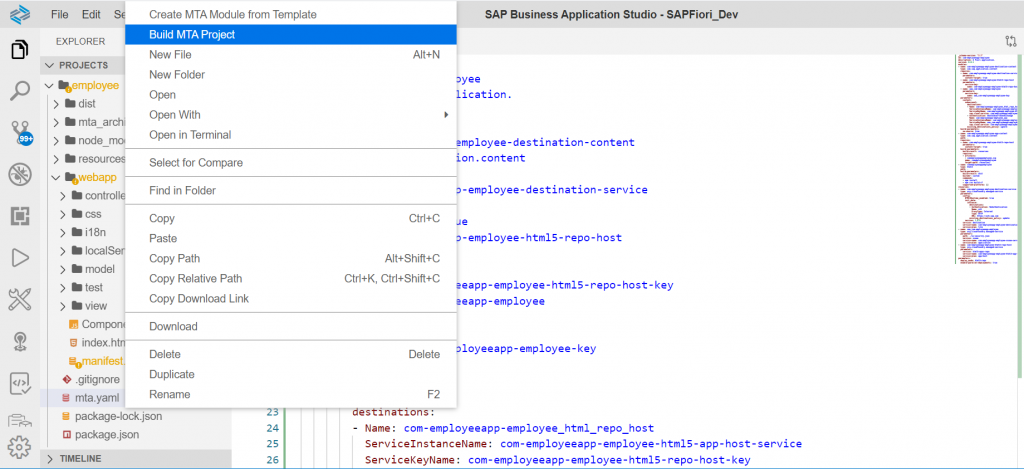Expand the node_modules folder

tap(56, 140)
